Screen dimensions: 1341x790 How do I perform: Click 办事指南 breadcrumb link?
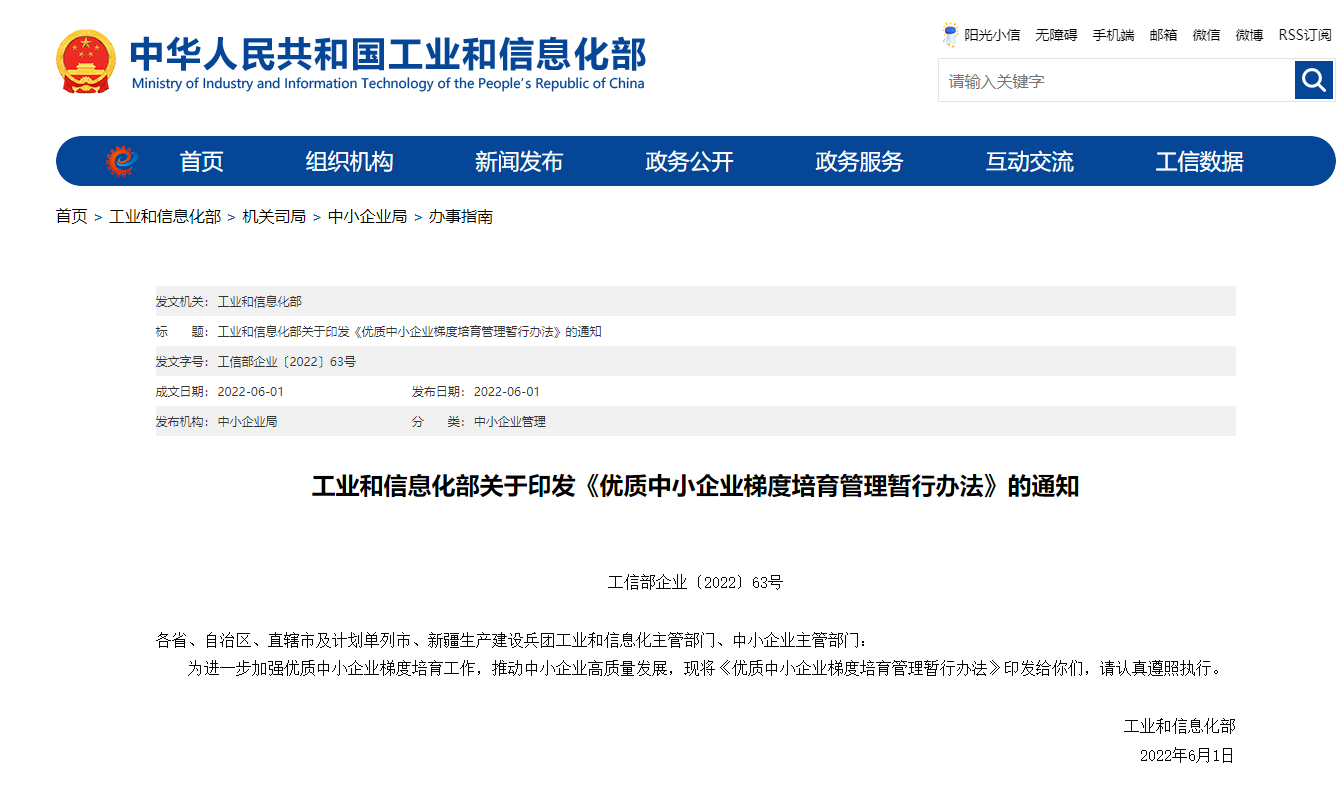pos(460,216)
